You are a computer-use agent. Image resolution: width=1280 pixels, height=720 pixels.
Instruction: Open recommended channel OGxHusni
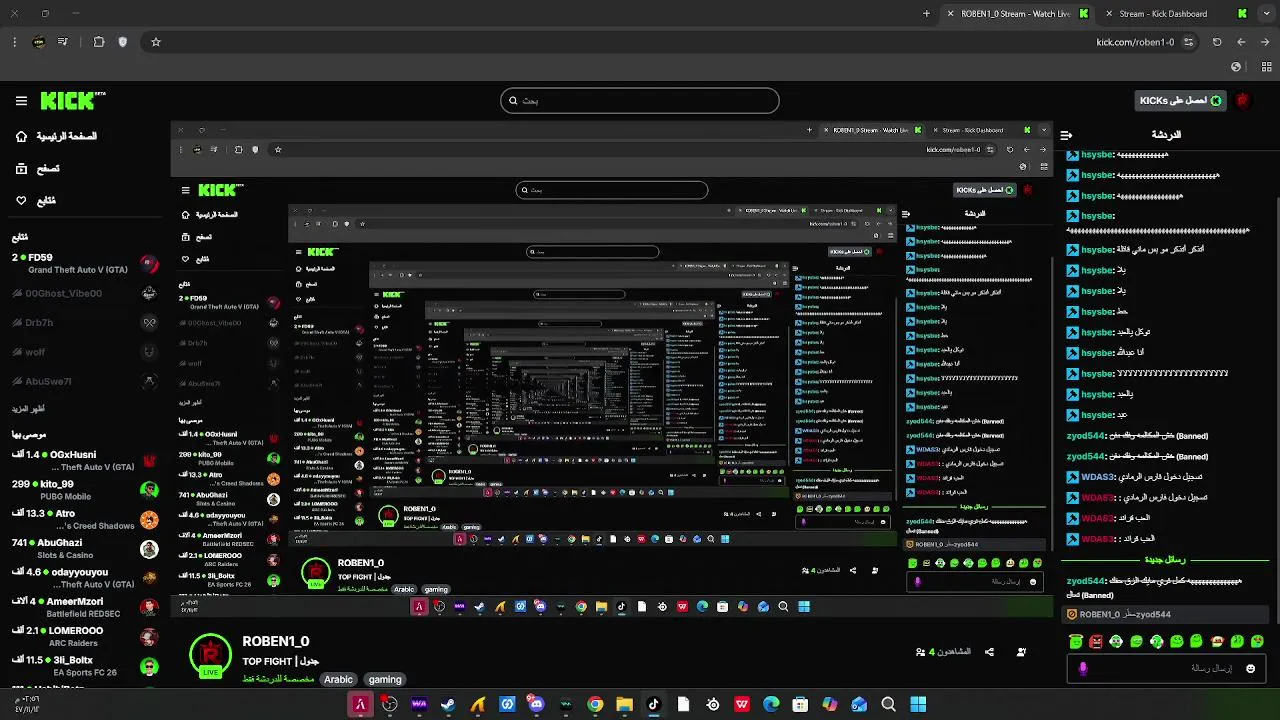(85, 461)
